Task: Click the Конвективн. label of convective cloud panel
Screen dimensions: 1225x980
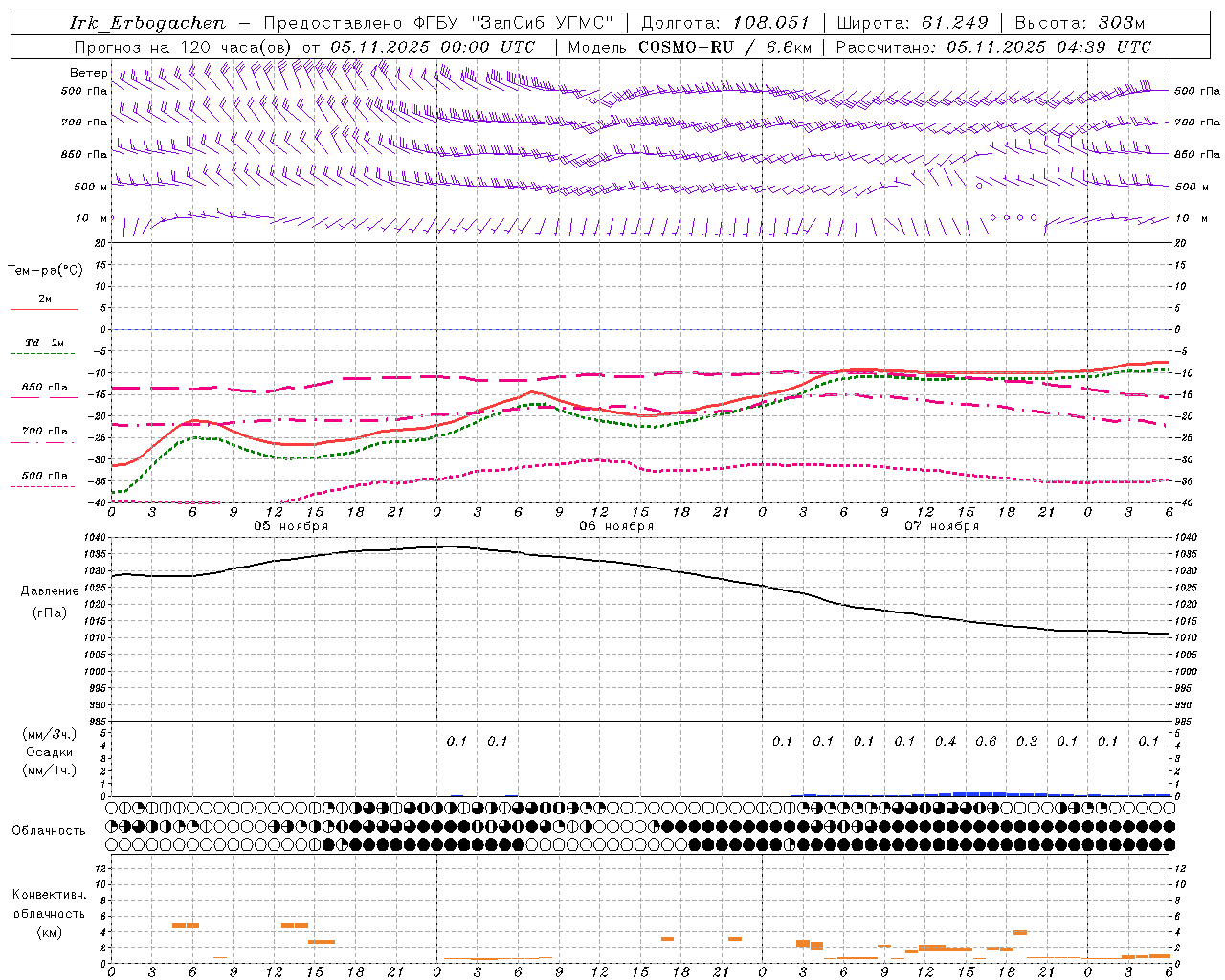Action: pyautogui.click(x=49, y=895)
